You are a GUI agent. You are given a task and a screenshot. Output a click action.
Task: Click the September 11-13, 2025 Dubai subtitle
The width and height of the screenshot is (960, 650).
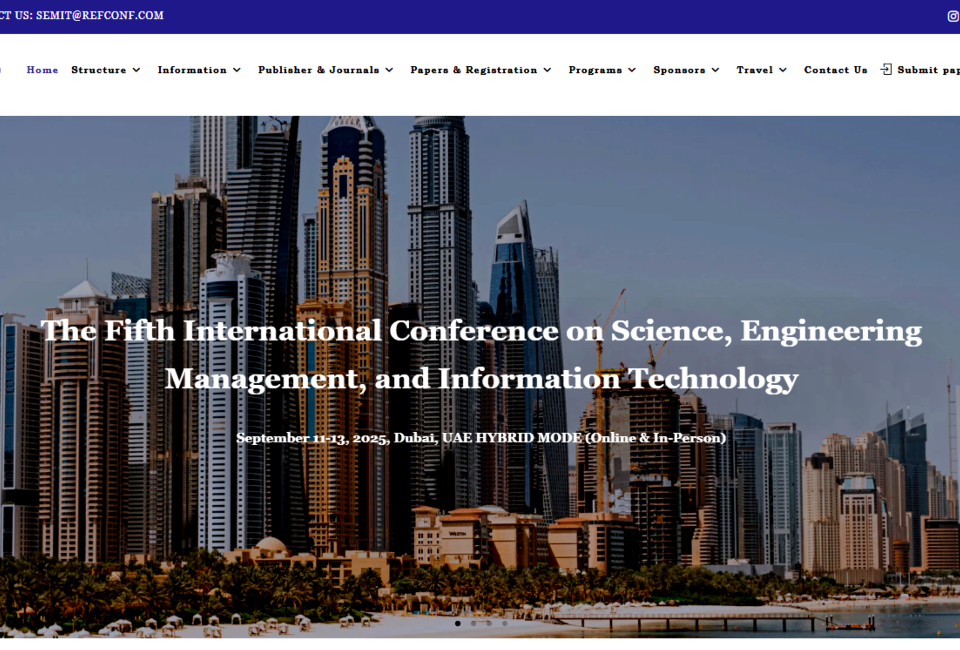coord(481,438)
